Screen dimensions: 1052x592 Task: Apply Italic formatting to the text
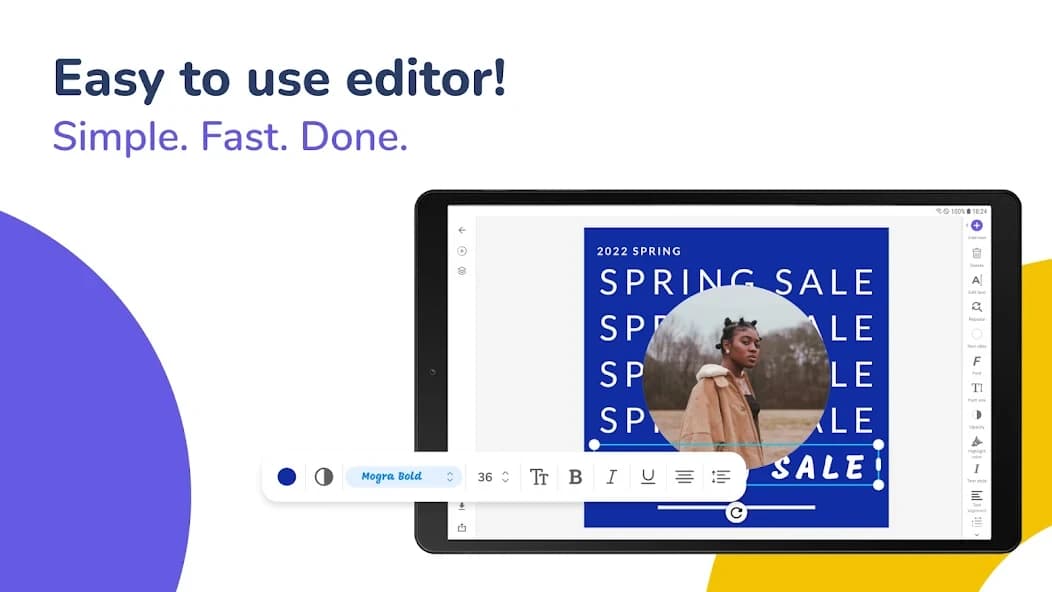coord(611,477)
